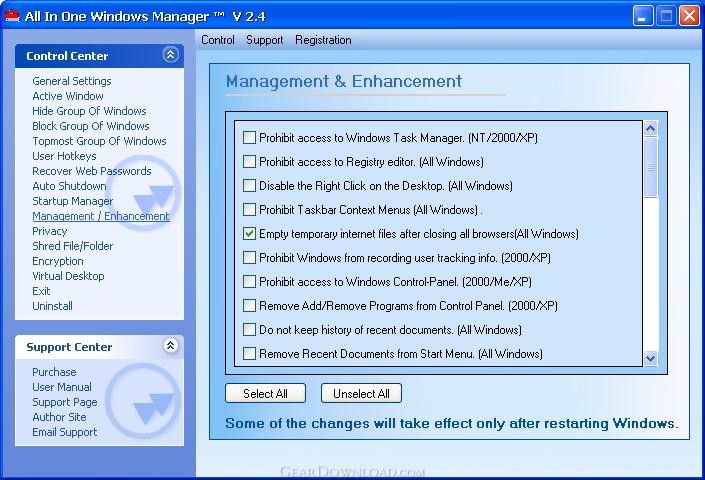Click the Unselect All button
Screen dimensions: 705x480
point(361,394)
